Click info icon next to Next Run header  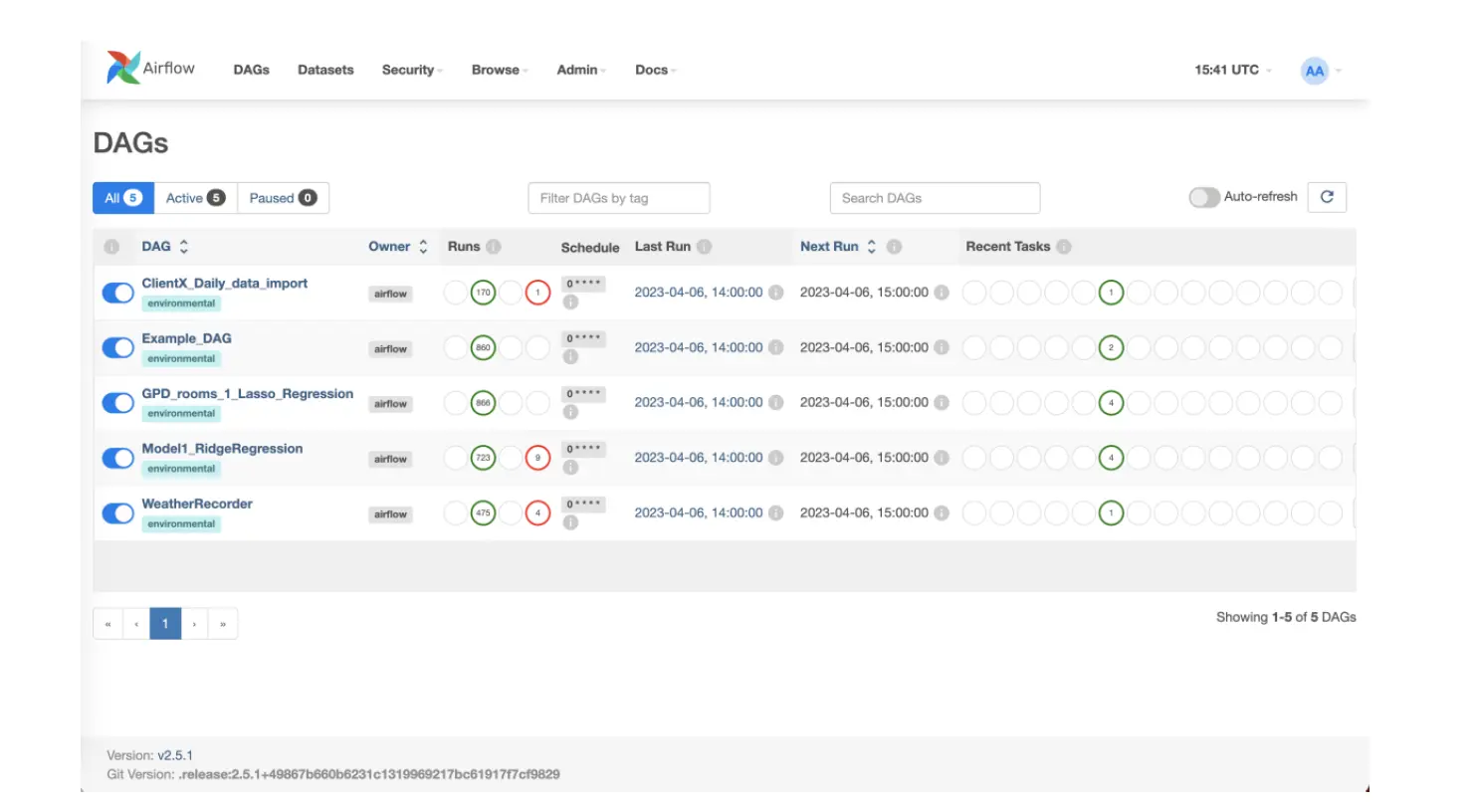tap(895, 247)
